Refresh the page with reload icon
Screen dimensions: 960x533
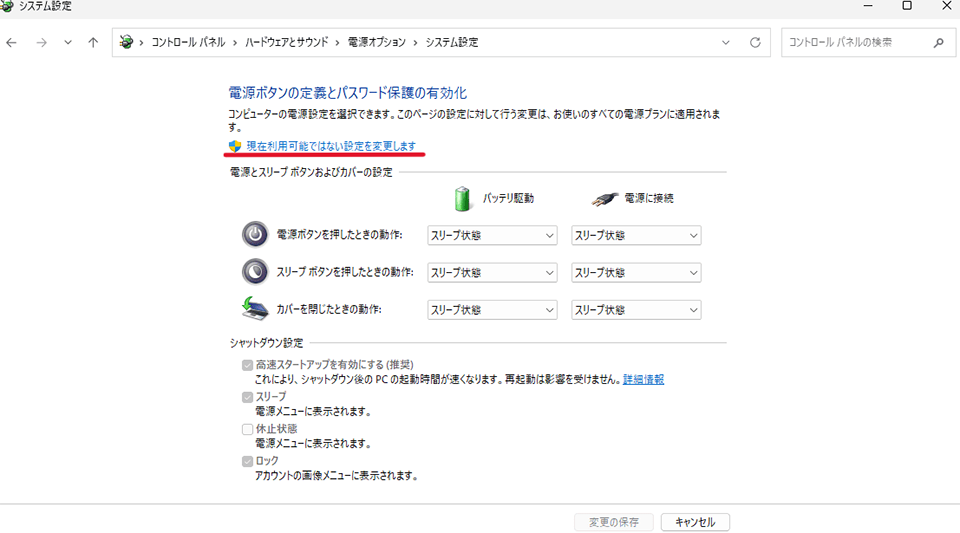click(x=755, y=43)
